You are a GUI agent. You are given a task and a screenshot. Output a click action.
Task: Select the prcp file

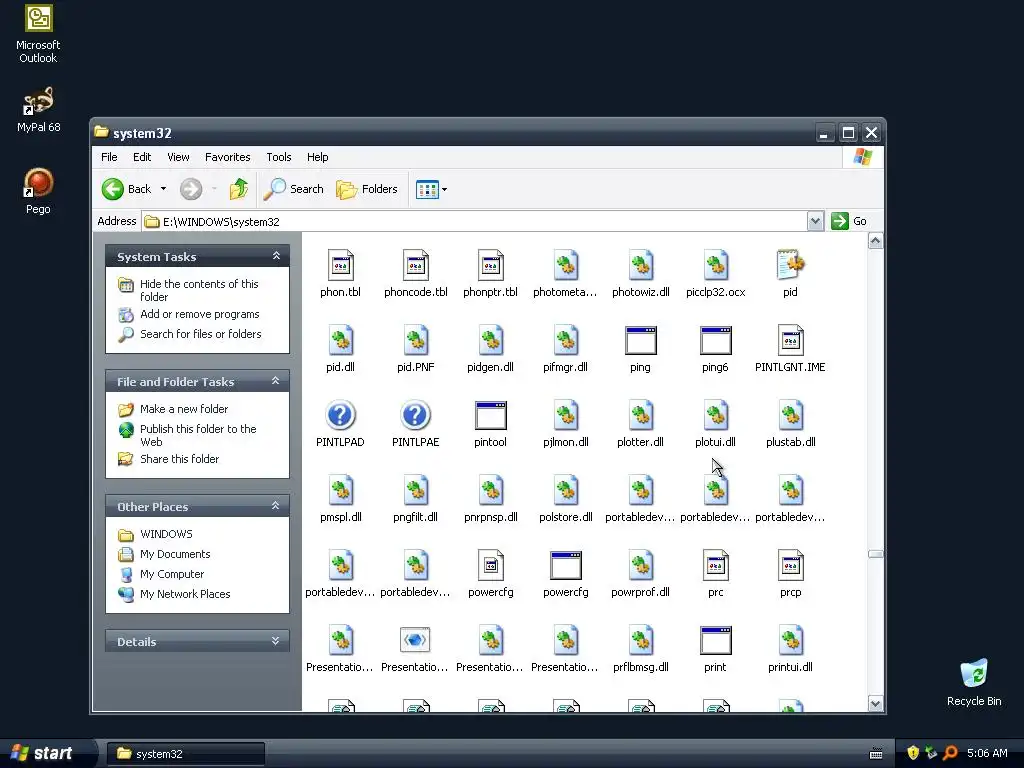point(790,573)
